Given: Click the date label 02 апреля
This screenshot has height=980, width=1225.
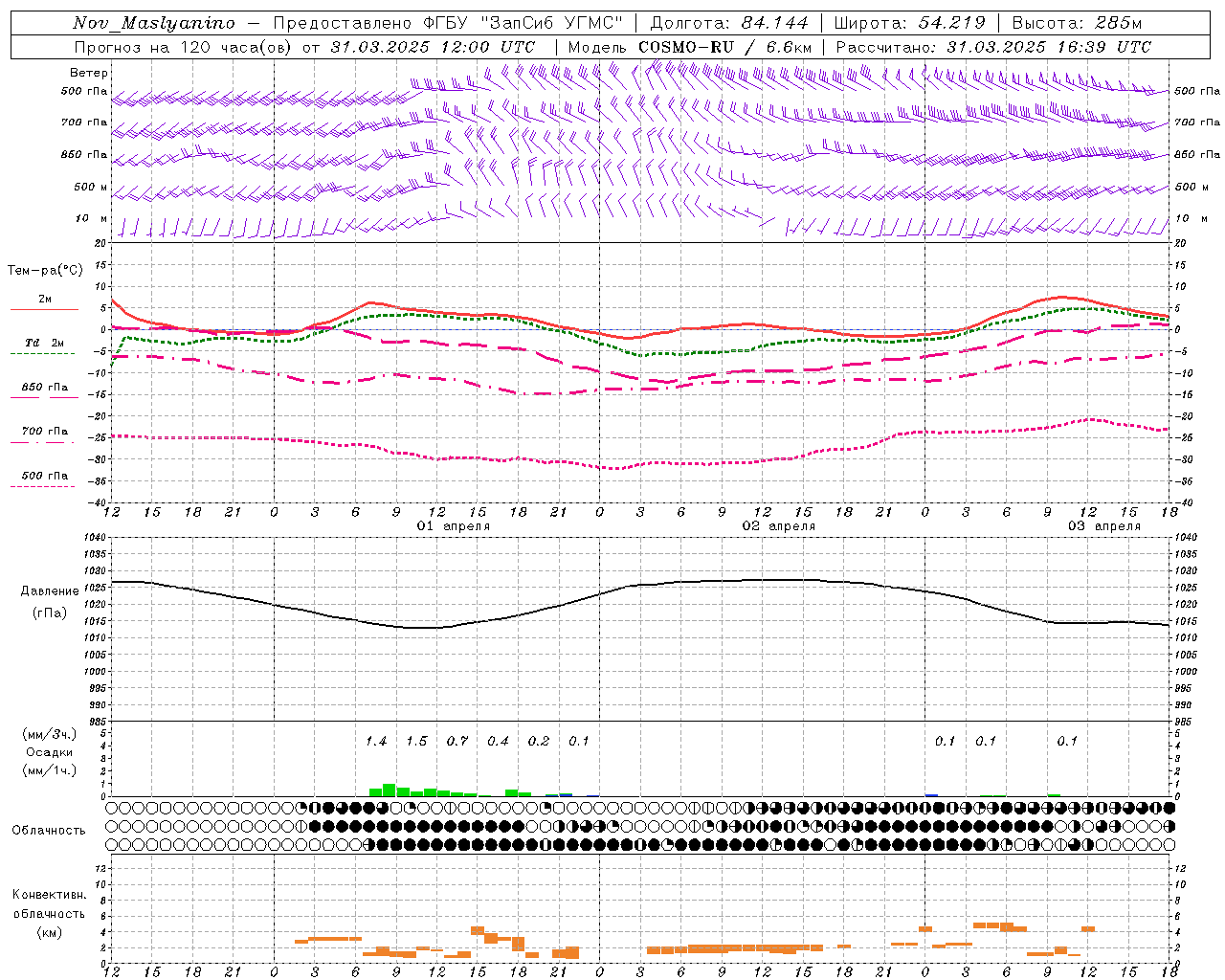Looking at the screenshot, I should (779, 526).
